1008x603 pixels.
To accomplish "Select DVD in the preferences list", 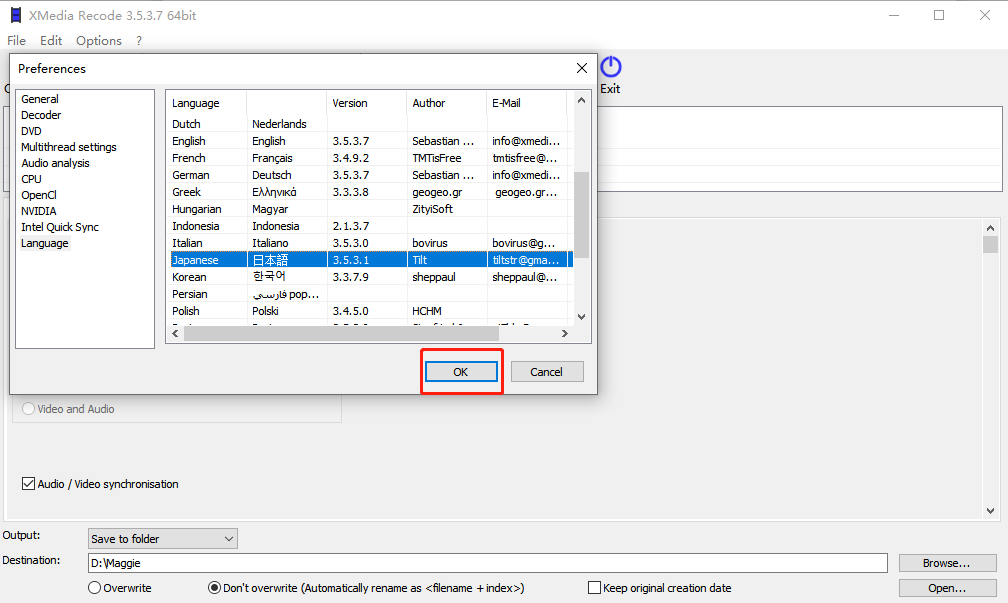I will click(32, 131).
